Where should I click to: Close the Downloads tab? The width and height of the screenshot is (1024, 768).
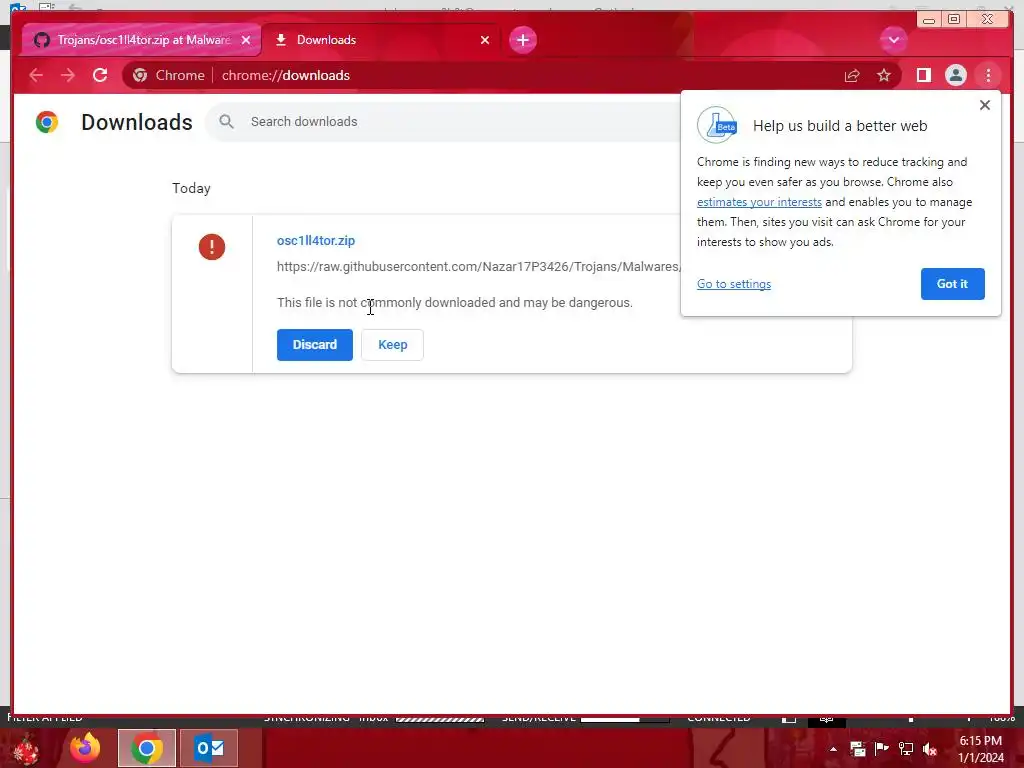coord(485,40)
